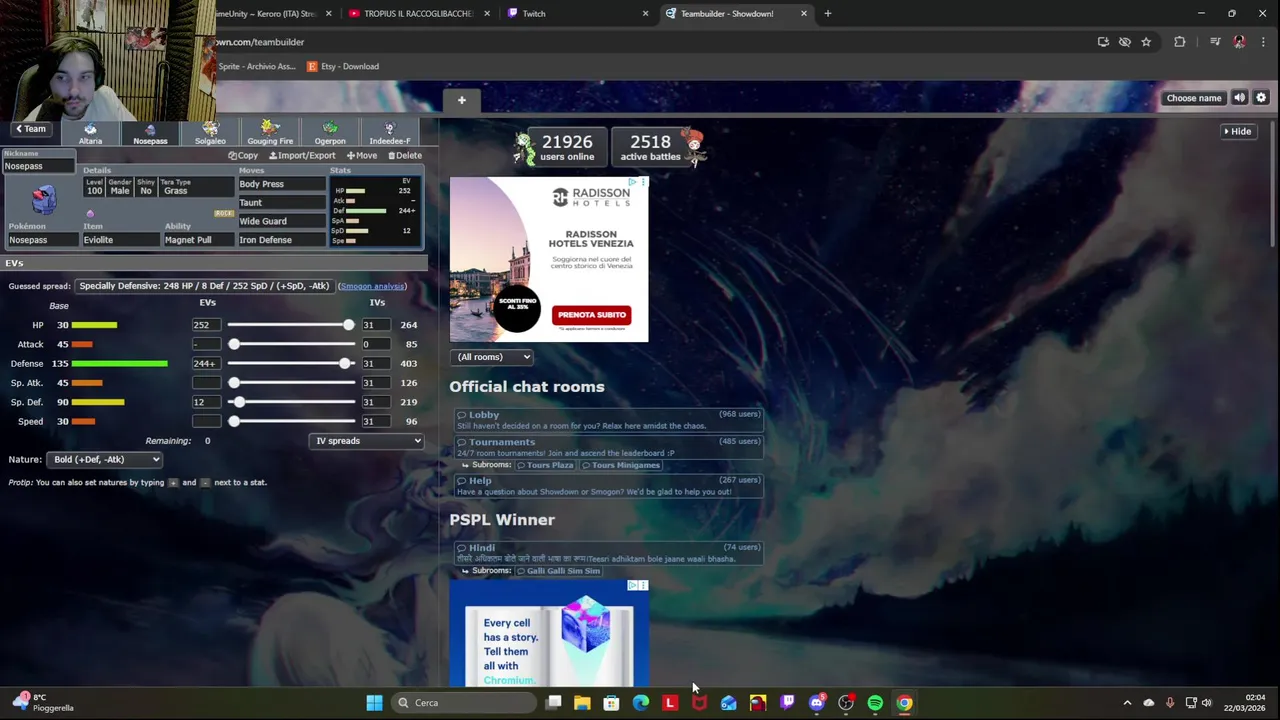Click the Attack IV input field
Viewport: 1280px width, 720px height.
coord(375,344)
